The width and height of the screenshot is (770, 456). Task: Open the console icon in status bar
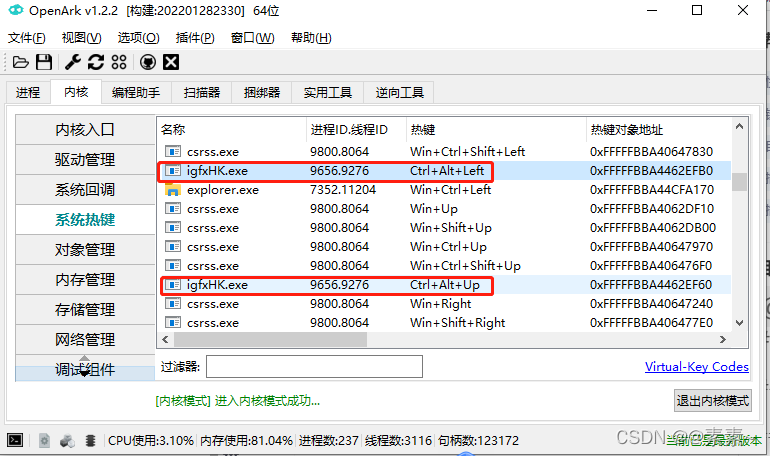15,440
